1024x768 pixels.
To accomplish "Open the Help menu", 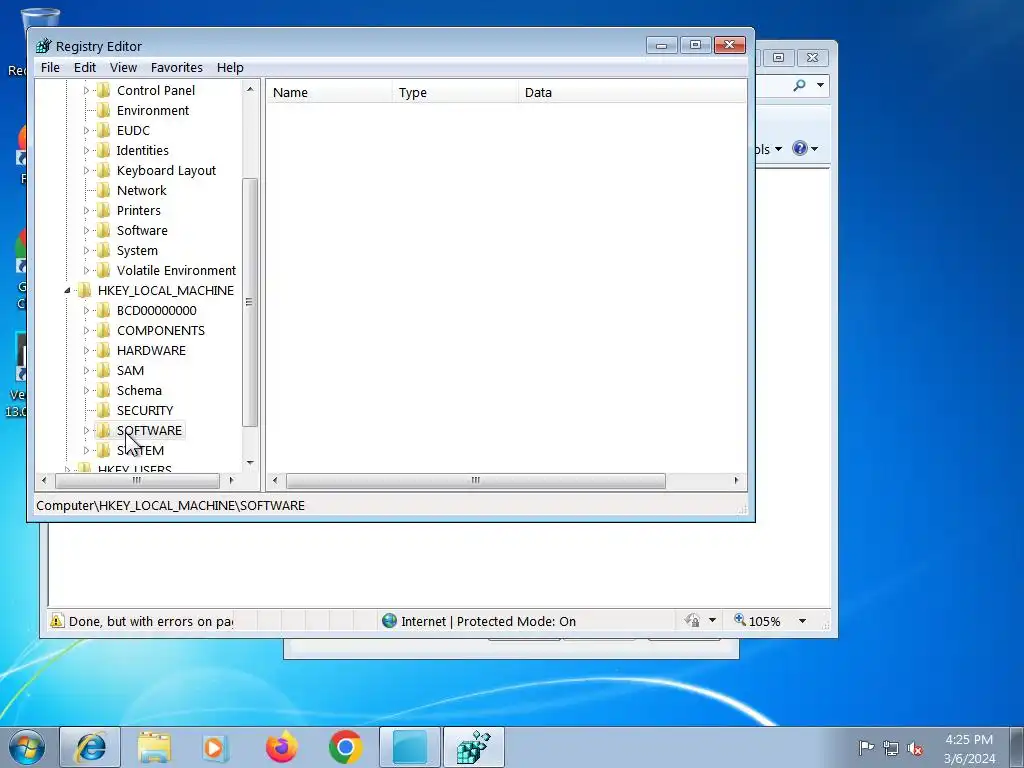I will click(230, 67).
